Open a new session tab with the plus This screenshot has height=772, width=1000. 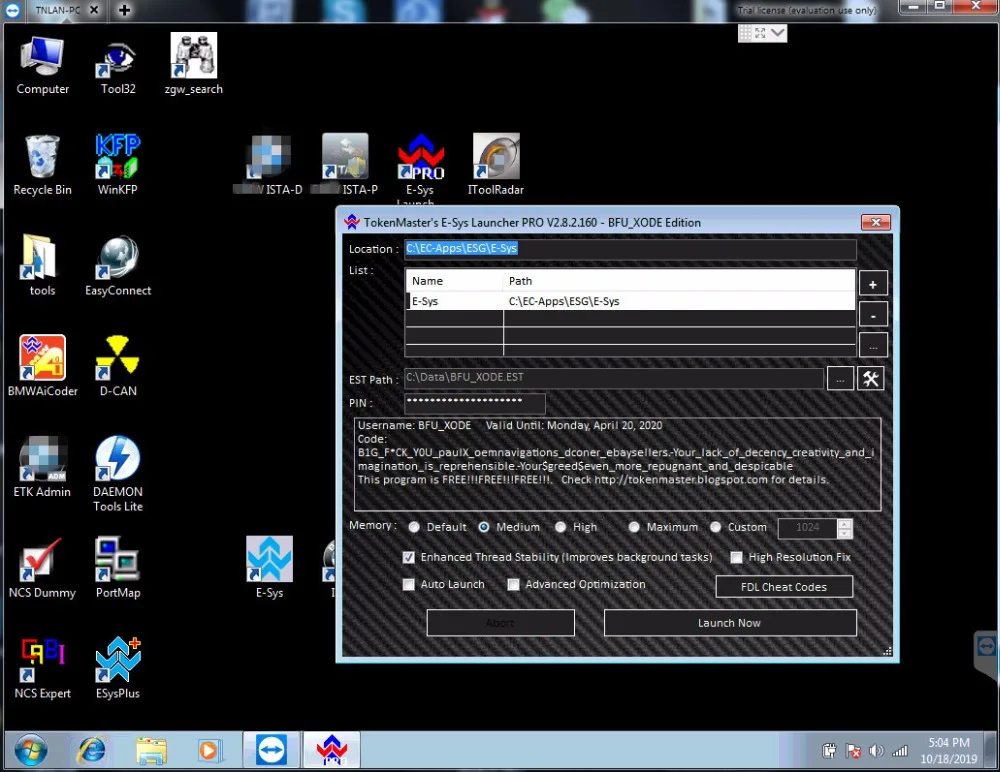[x=124, y=10]
